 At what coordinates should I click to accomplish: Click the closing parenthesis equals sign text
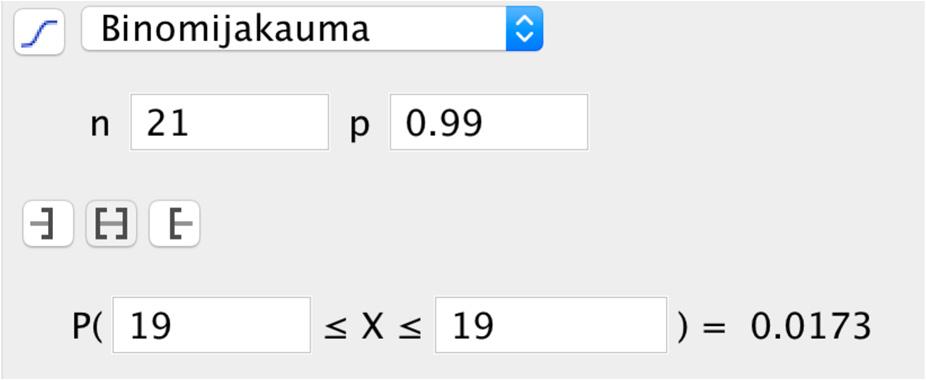(702, 327)
